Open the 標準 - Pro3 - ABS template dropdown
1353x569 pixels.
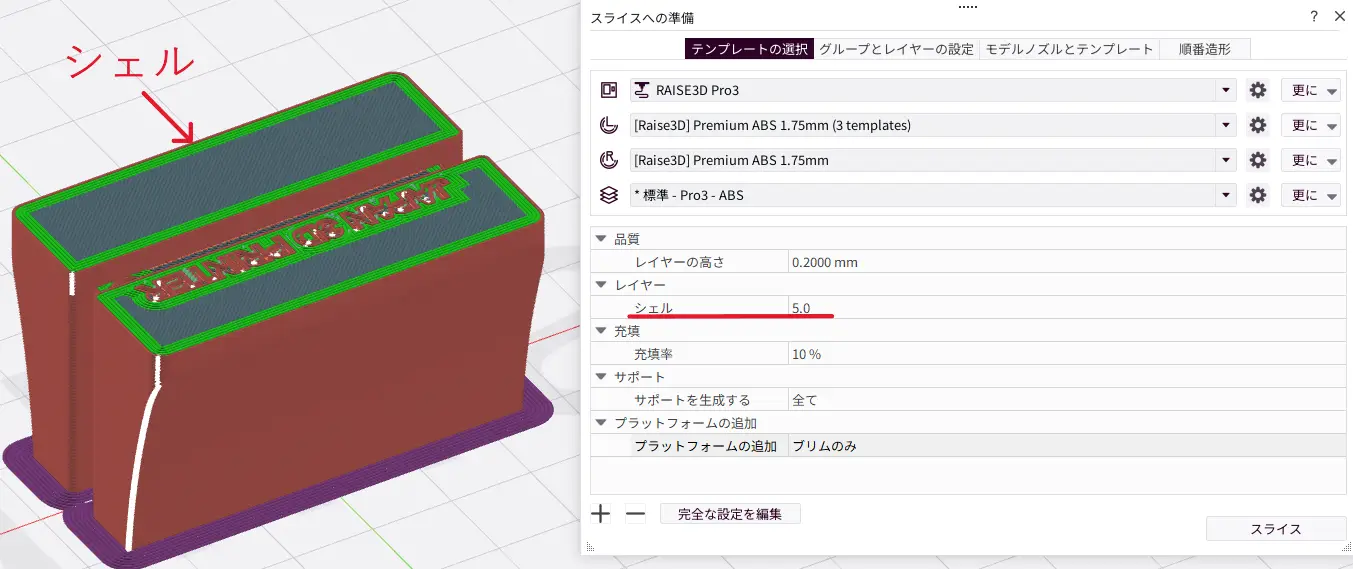click(x=1226, y=195)
